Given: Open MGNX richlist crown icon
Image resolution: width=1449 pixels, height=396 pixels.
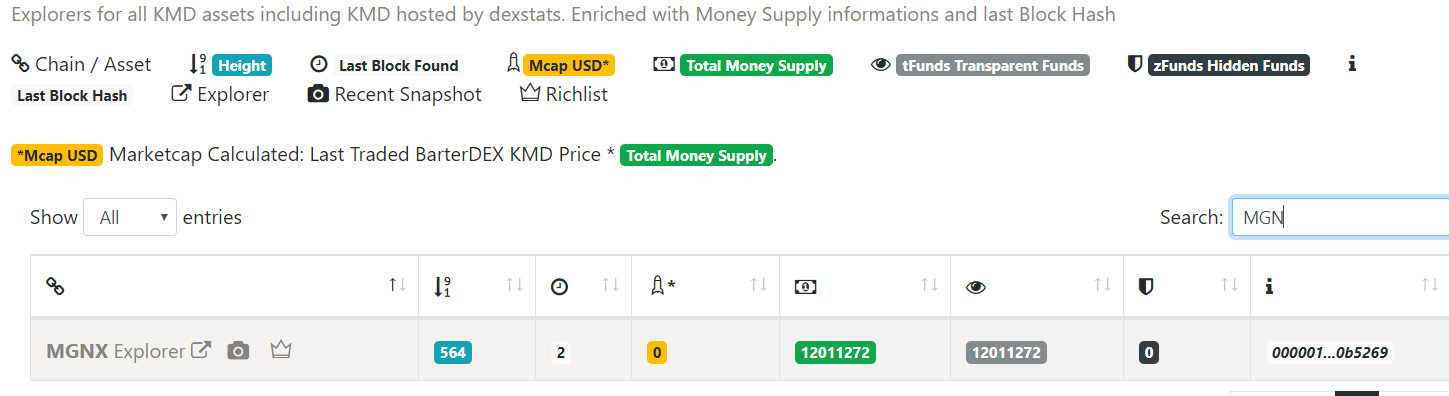Looking at the screenshot, I should [280, 350].
